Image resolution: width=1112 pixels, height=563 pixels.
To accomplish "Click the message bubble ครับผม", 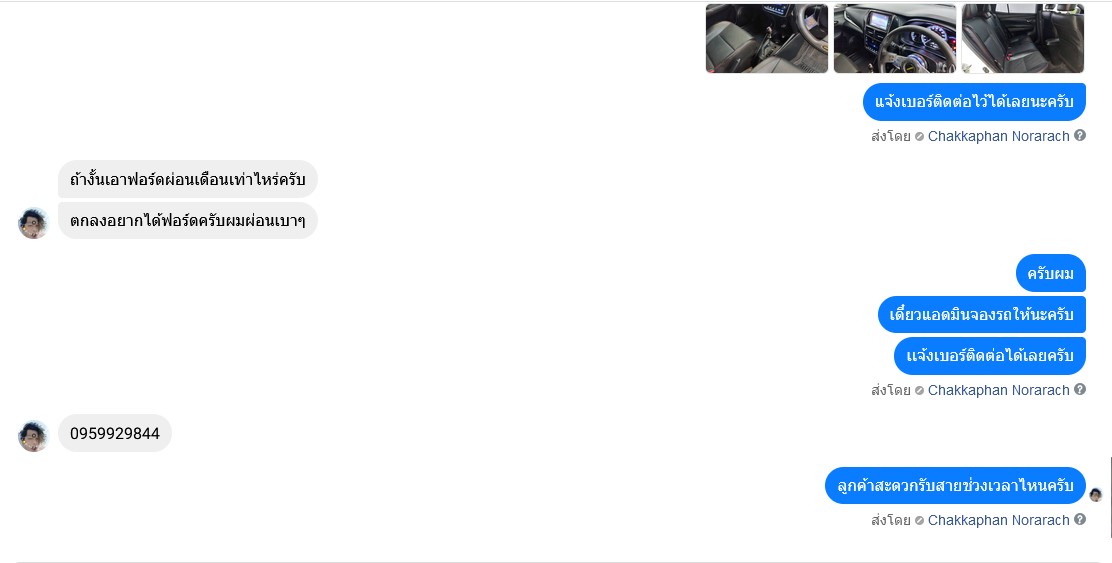I will click(x=1051, y=273).
